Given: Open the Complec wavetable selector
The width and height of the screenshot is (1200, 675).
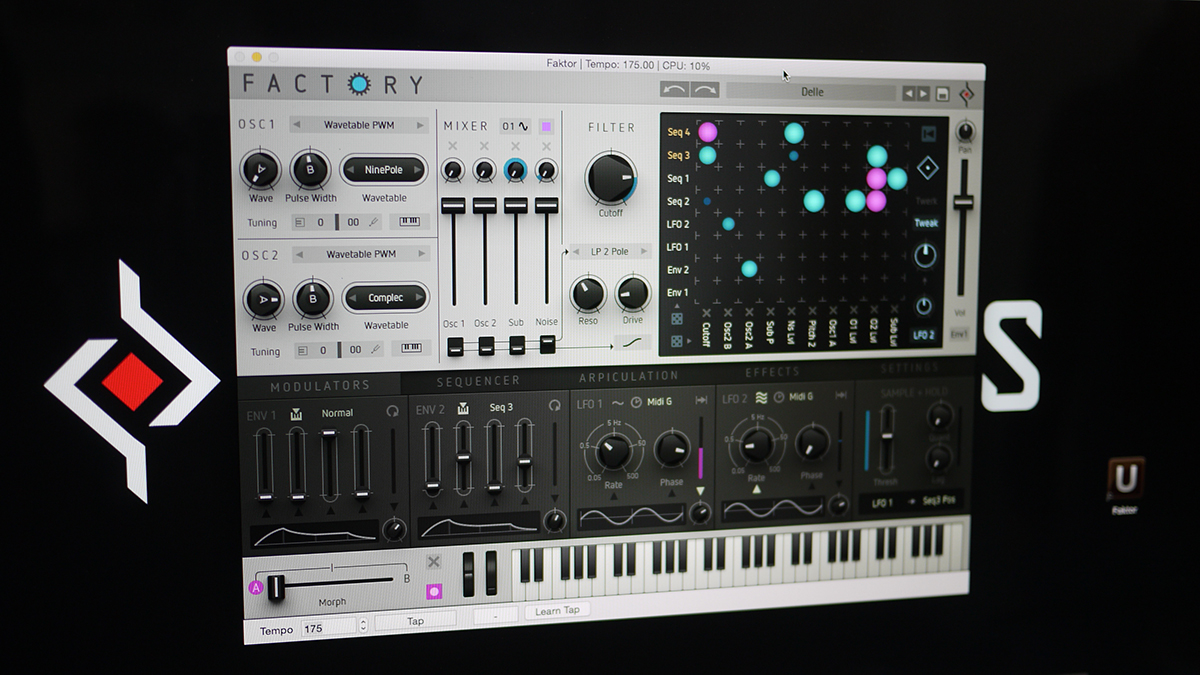Looking at the screenshot, I should tap(386, 298).
